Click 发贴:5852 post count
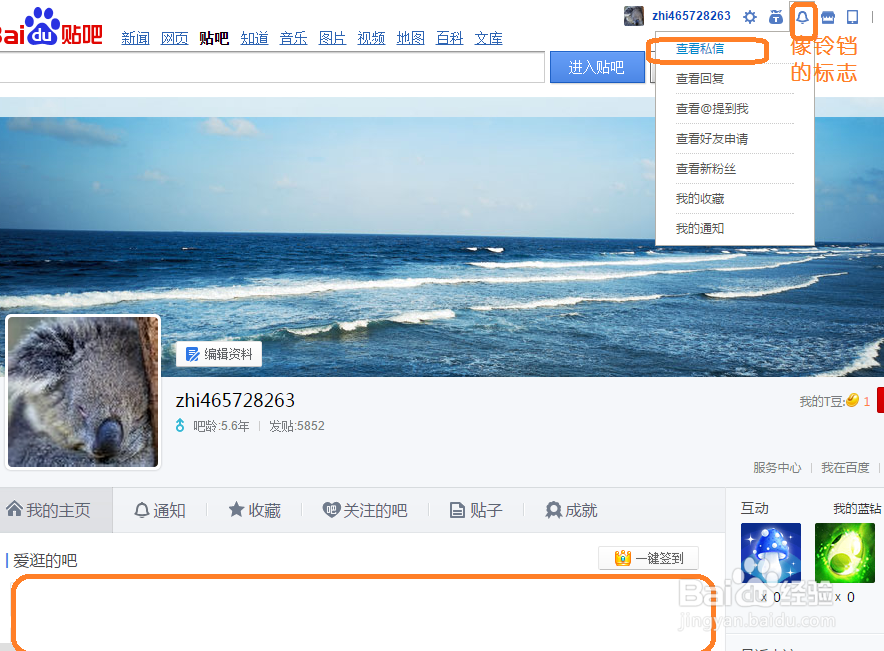 click(297, 426)
